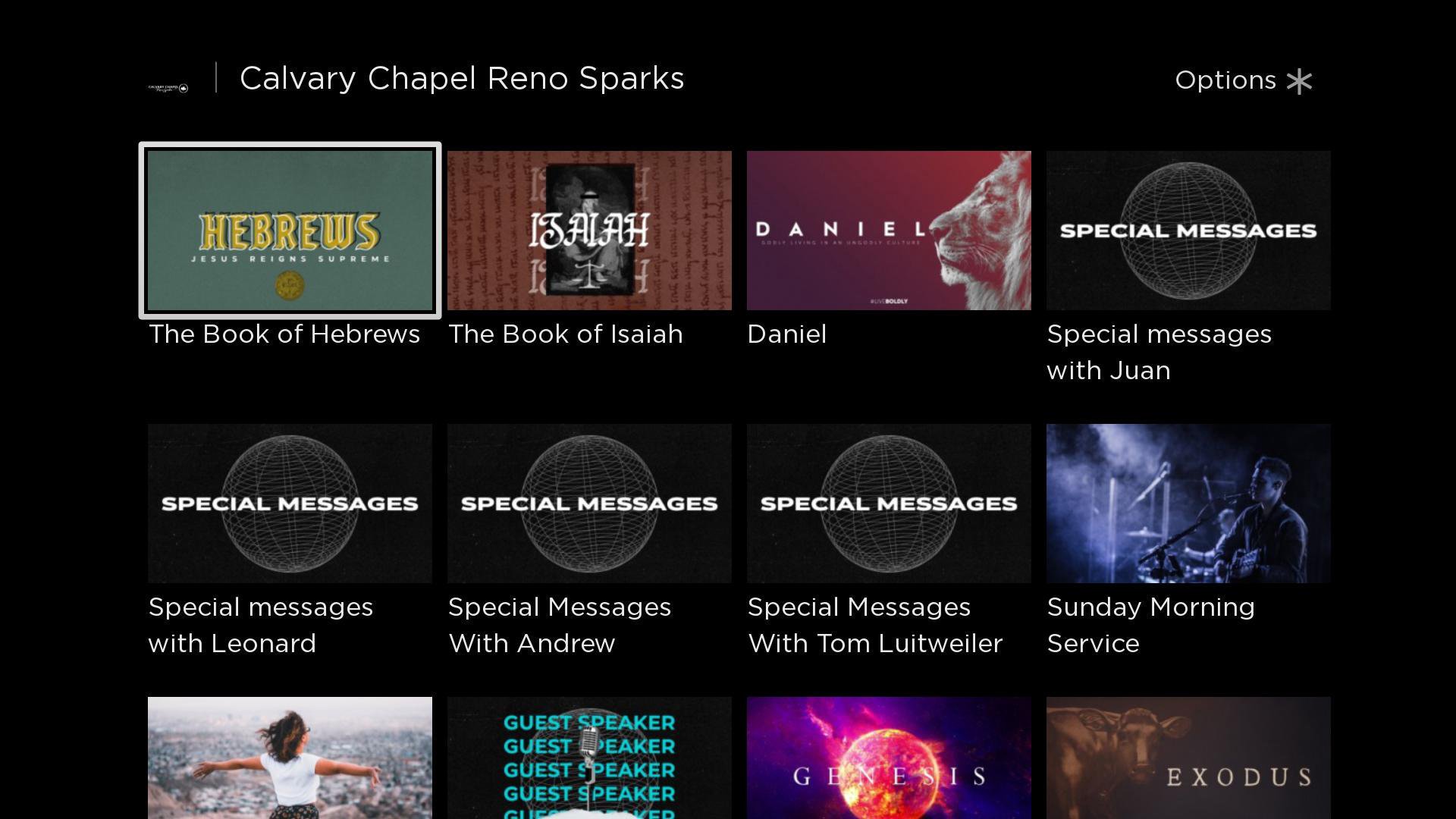Click the Daniel title text
Image resolution: width=1456 pixels, height=819 pixels.
[x=787, y=334]
